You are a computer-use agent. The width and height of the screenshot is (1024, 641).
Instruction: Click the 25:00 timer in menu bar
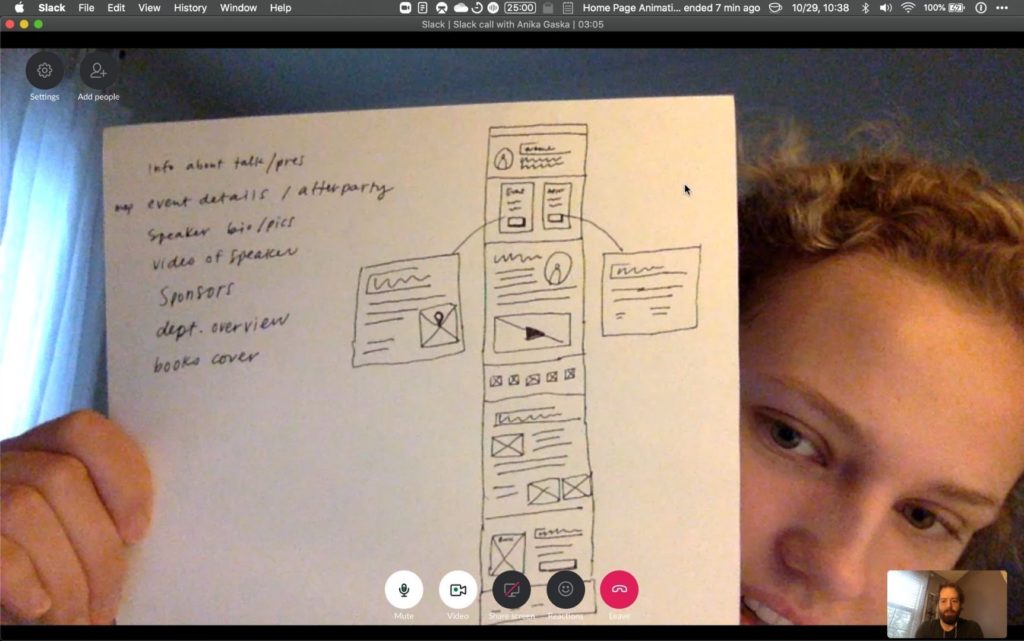pyautogui.click(x=519, y=8)
